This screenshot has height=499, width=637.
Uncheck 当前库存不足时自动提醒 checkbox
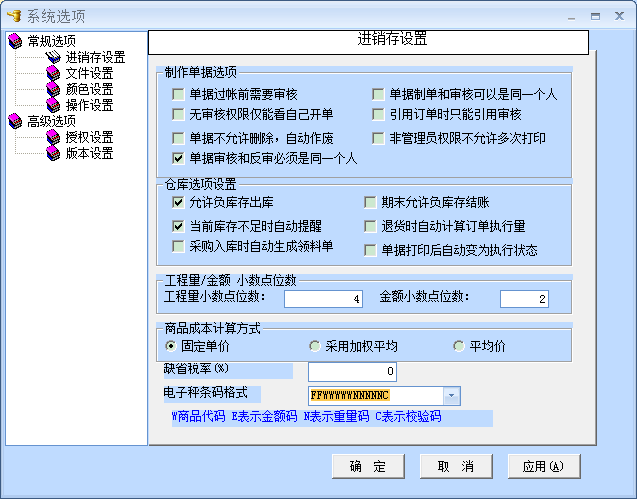178,226
